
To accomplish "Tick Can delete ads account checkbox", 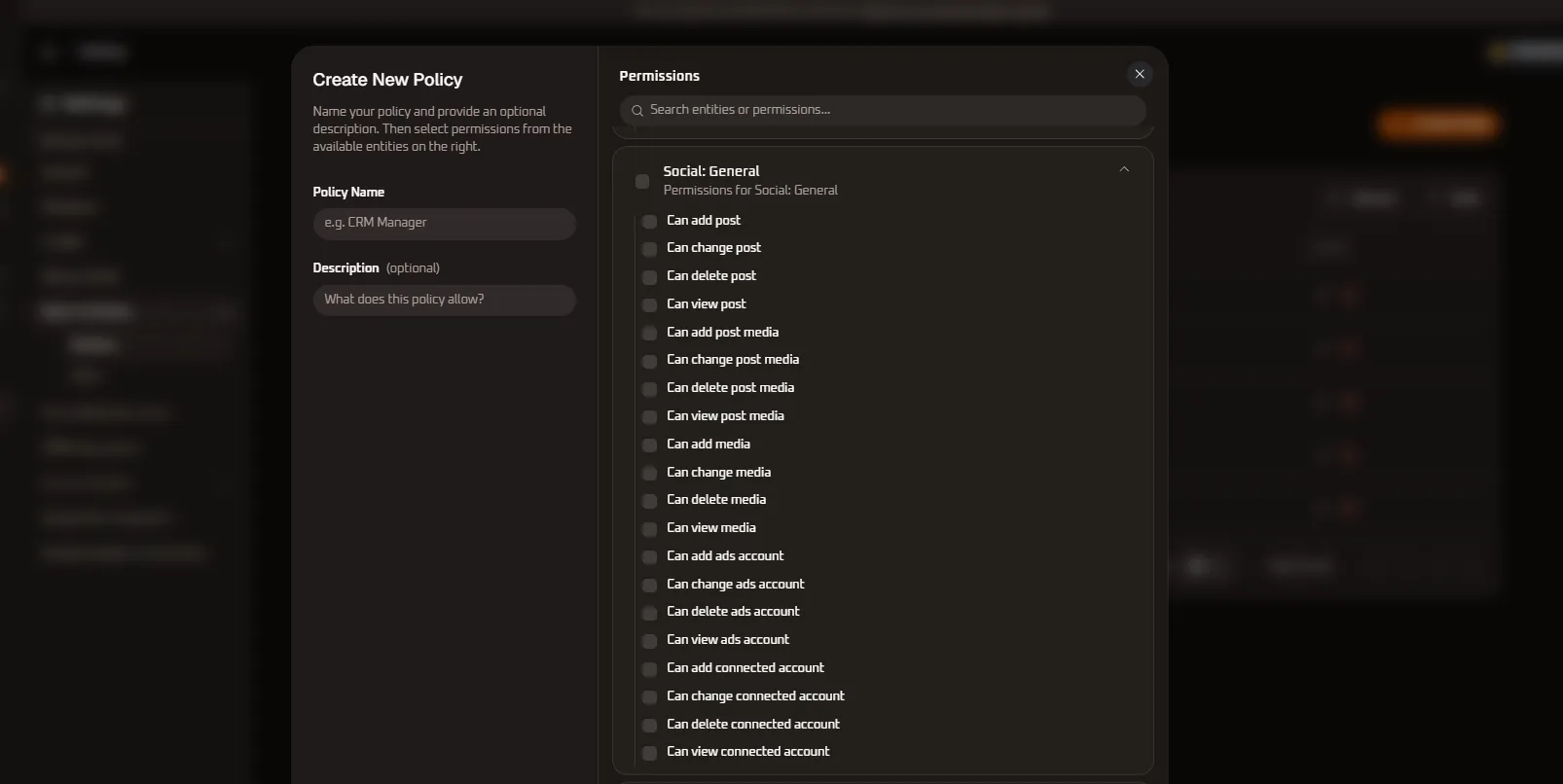I will (x=649, y=613).
